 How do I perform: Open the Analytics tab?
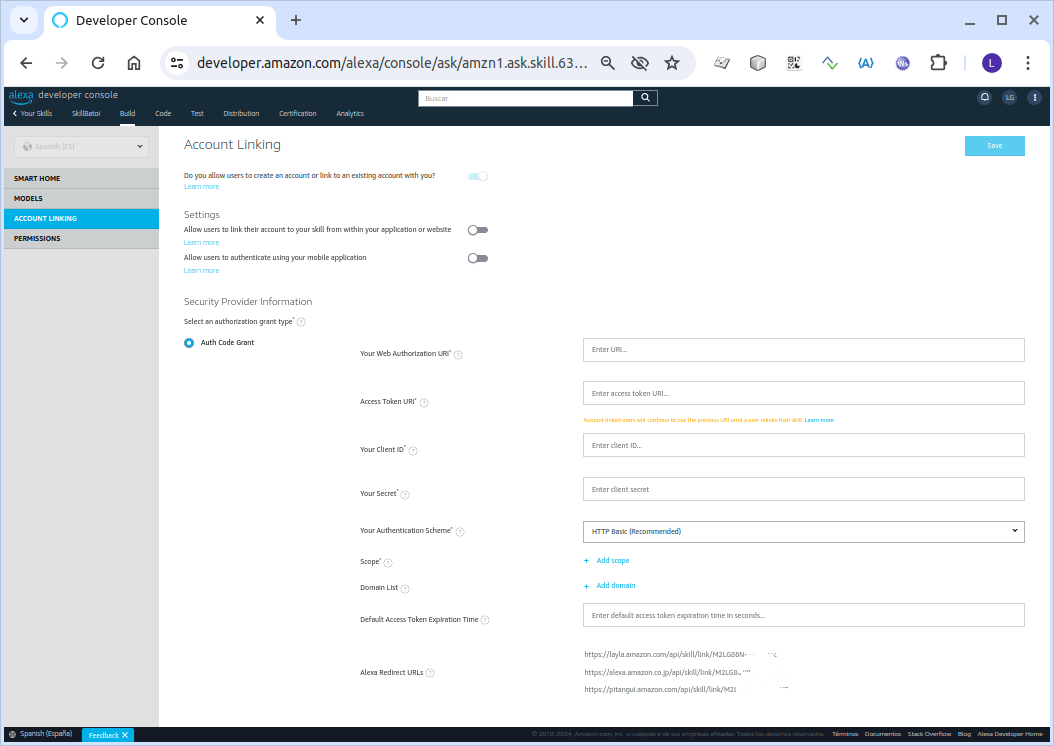click(350, 114)
